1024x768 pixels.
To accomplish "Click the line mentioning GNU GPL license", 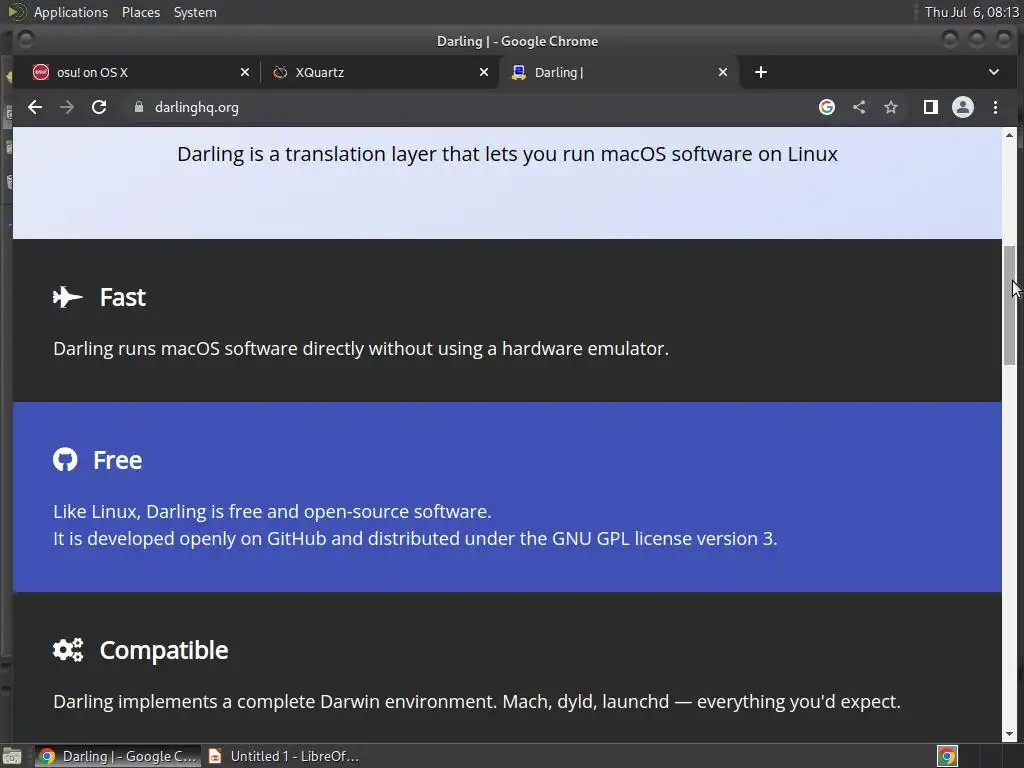I will pos(415,538).
